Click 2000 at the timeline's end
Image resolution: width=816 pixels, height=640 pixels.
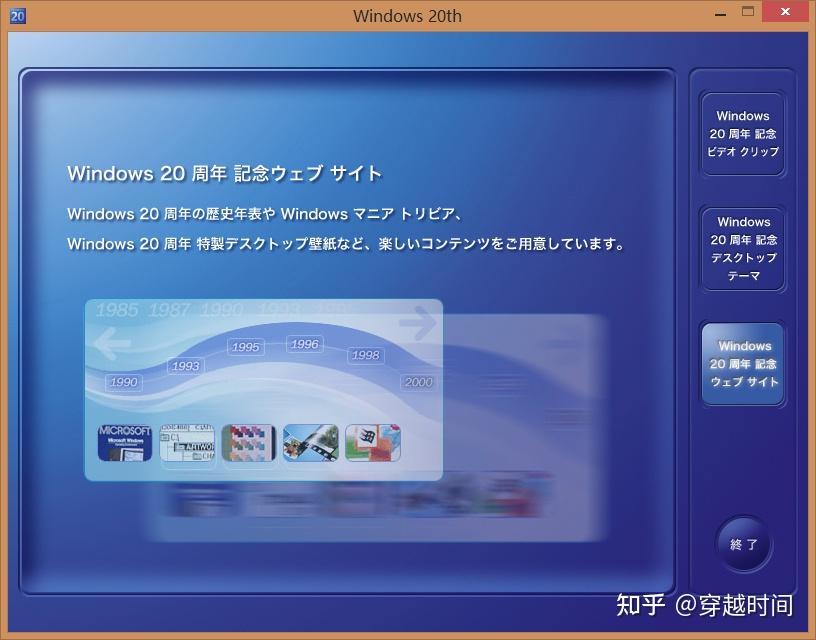(x=418, y=382)
